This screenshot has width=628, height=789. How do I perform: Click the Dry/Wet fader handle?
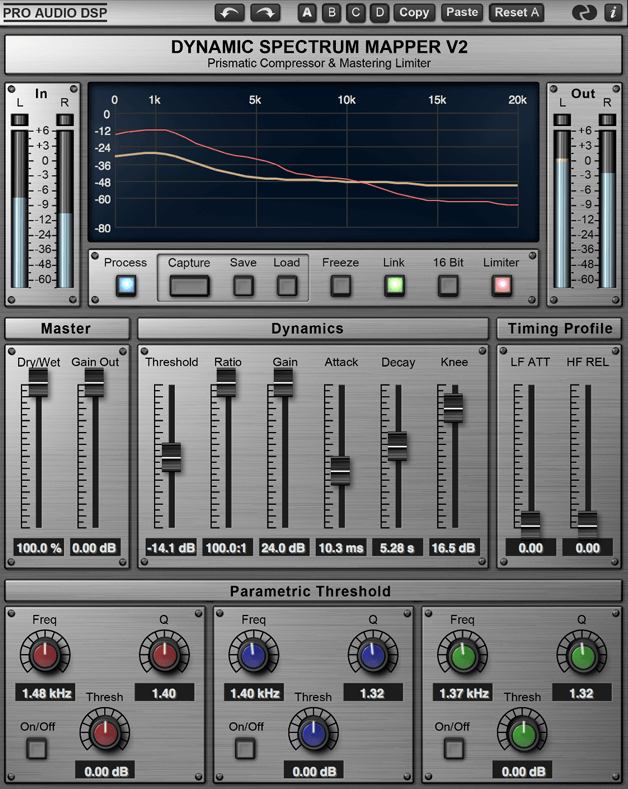[x=38, y=383]
